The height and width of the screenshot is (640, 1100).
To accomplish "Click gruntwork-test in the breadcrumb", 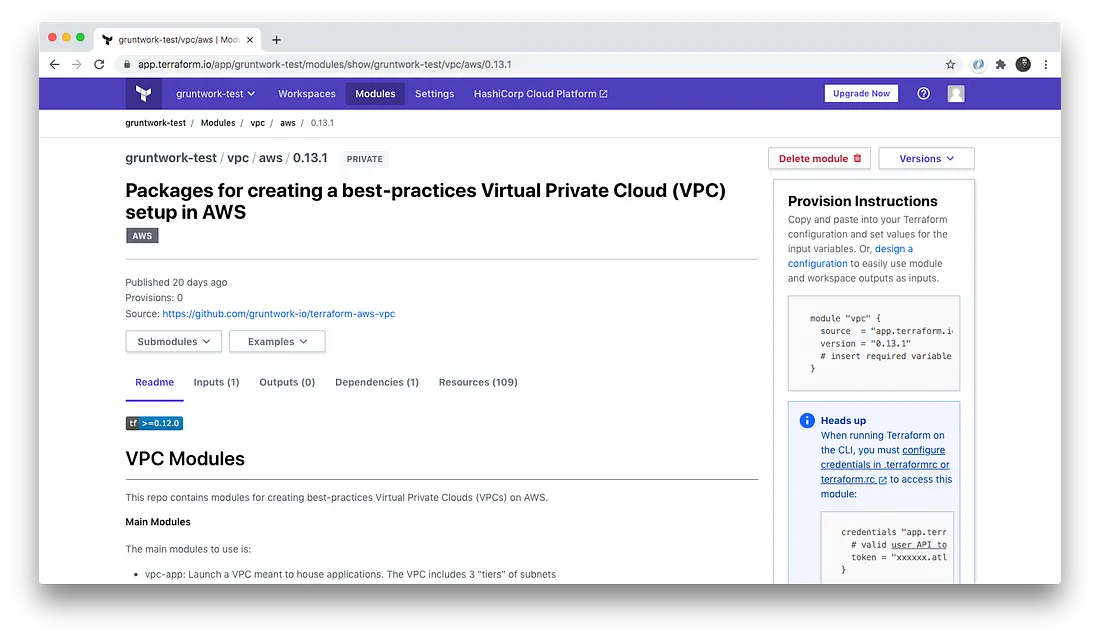I will pos(155,123).
